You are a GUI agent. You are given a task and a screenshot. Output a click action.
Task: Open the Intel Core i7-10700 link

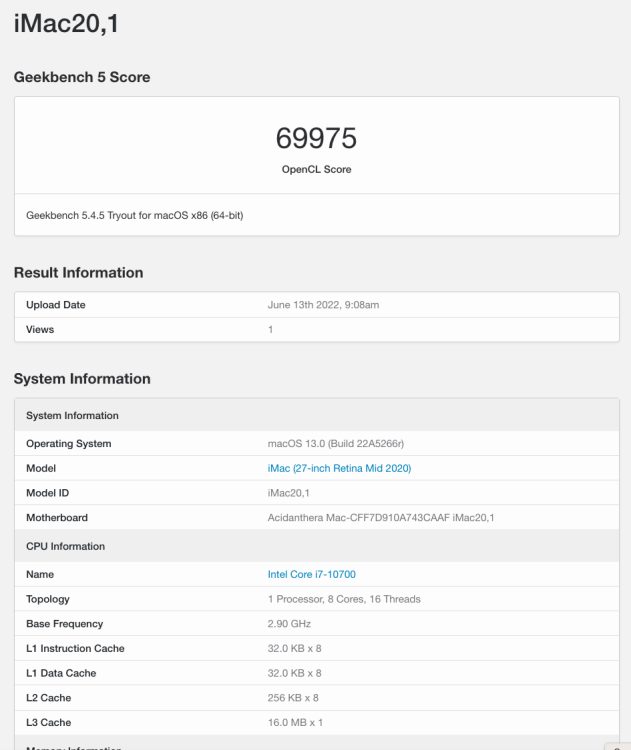coord(311,574)
